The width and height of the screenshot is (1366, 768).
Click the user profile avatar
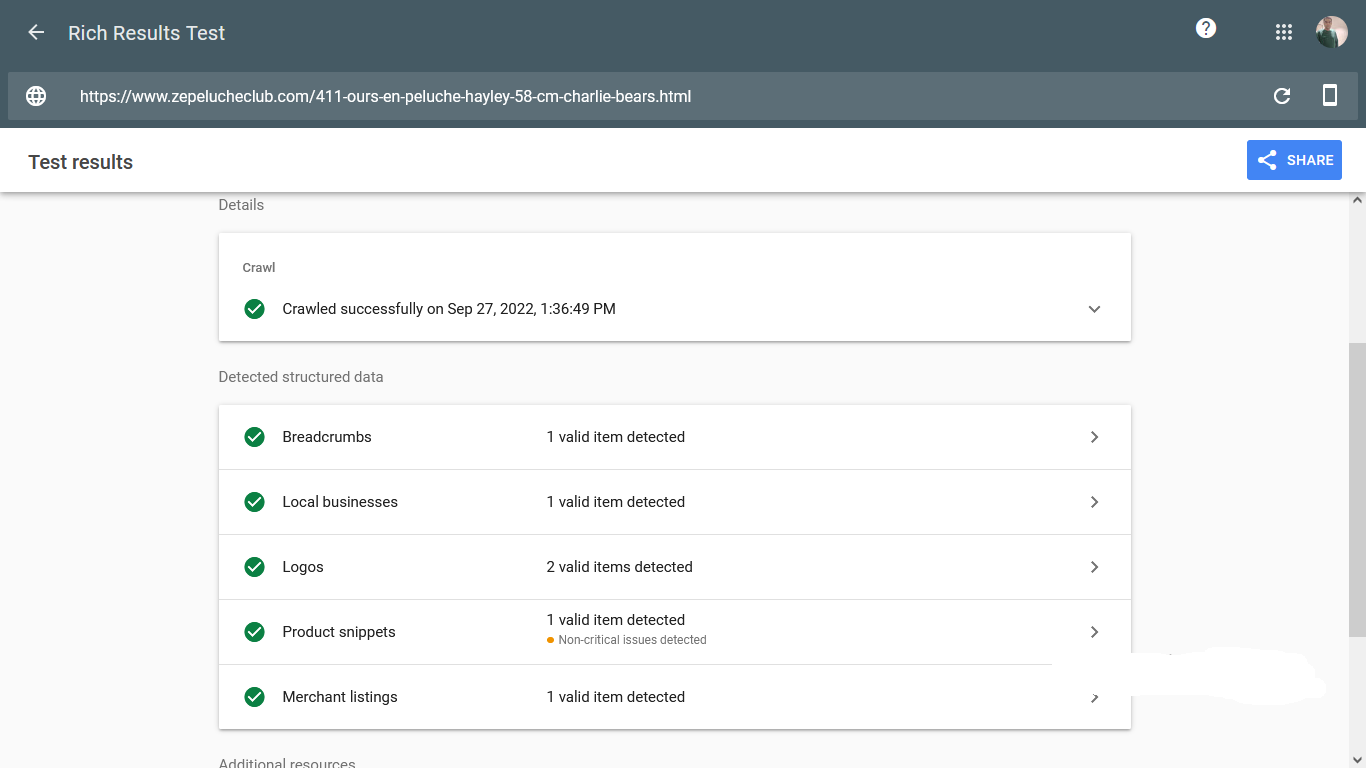pyautogui.click(x=1331, y=32)
